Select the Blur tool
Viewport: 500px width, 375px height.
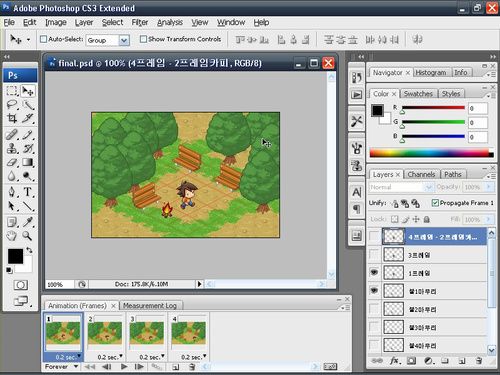[12, 176]
